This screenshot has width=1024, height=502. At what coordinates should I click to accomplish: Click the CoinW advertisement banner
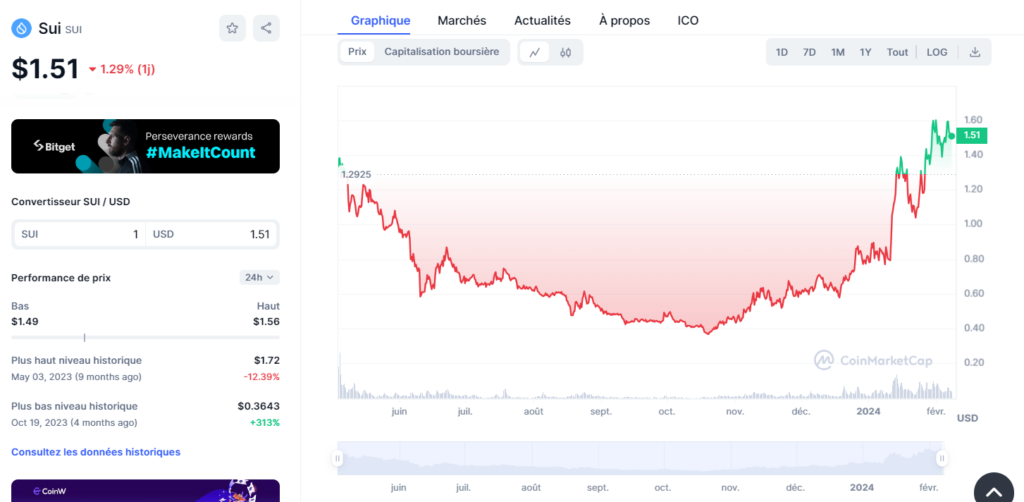(x=145, y=491)
